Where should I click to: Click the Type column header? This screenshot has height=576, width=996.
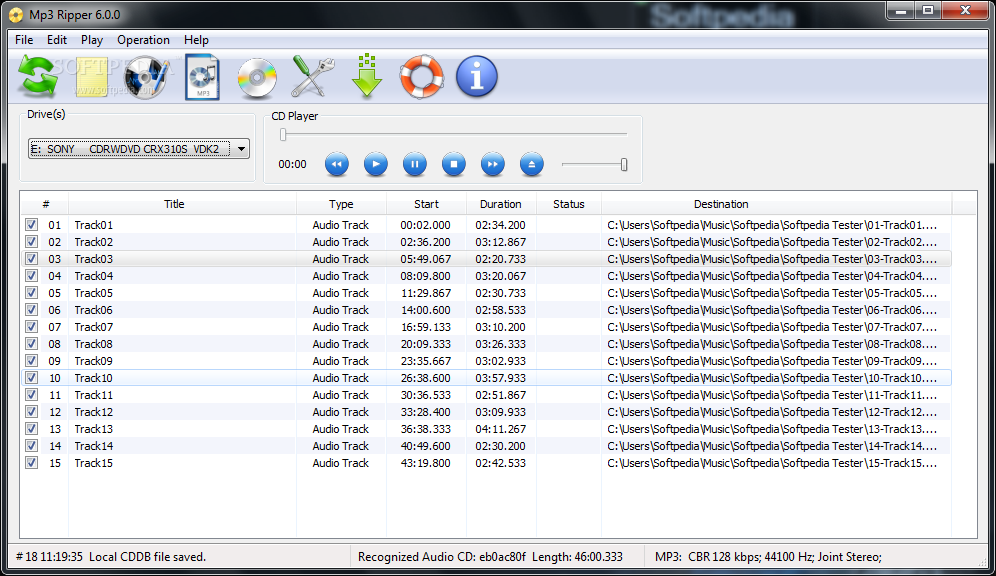341,204
